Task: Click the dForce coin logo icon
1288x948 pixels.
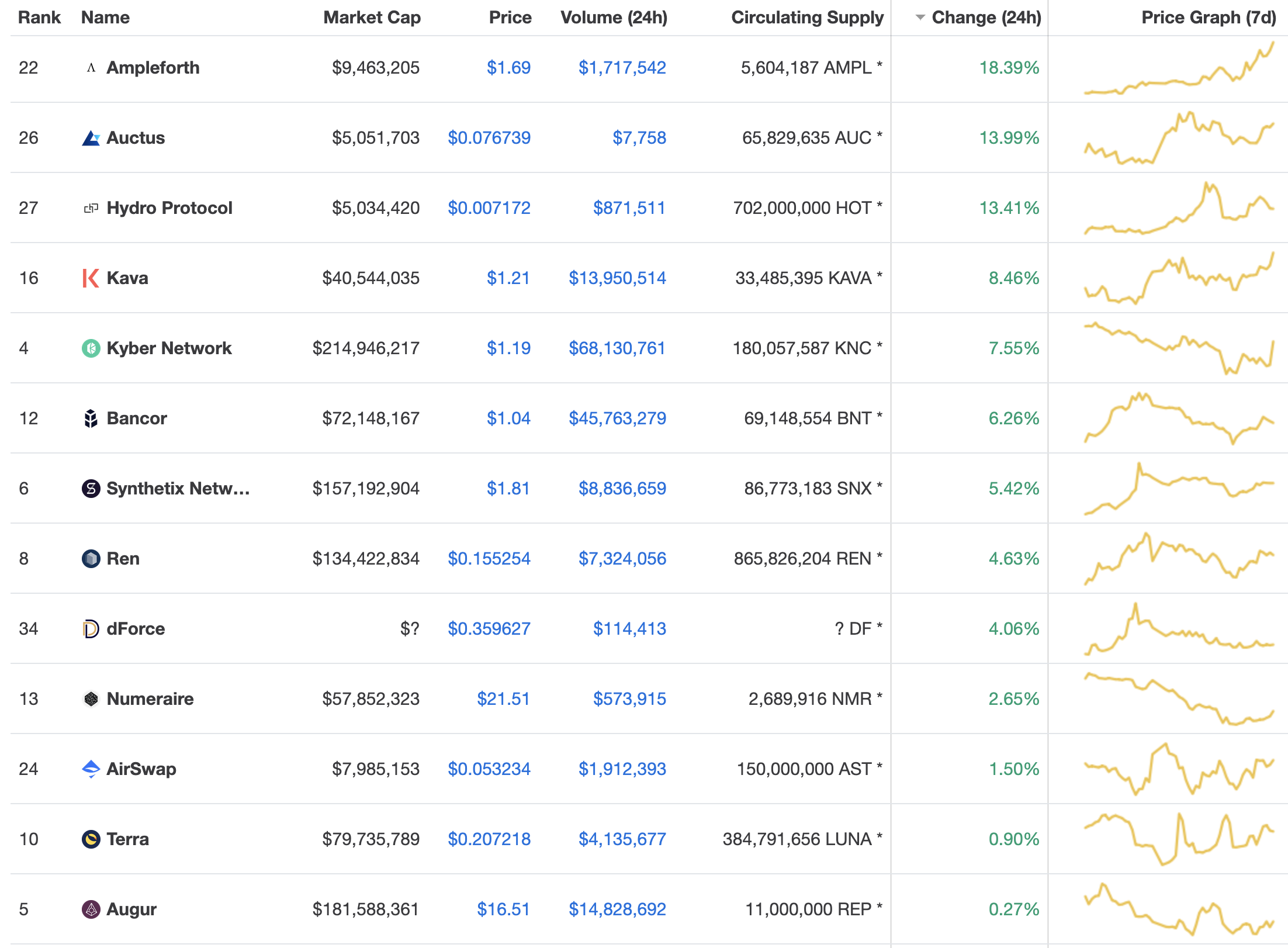Action: [91, 629]
